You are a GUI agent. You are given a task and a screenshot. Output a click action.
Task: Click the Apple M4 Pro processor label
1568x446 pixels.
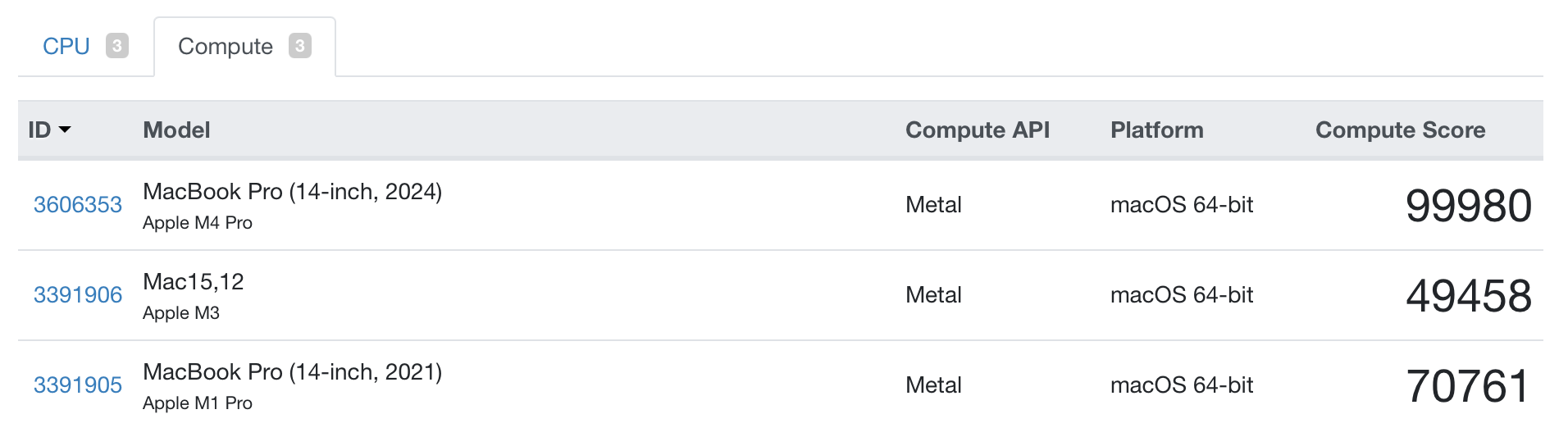[198, 223]
